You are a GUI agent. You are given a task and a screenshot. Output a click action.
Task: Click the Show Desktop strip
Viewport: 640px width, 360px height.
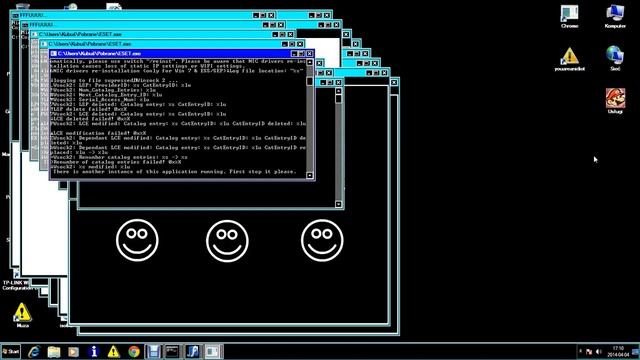(636, 351)
